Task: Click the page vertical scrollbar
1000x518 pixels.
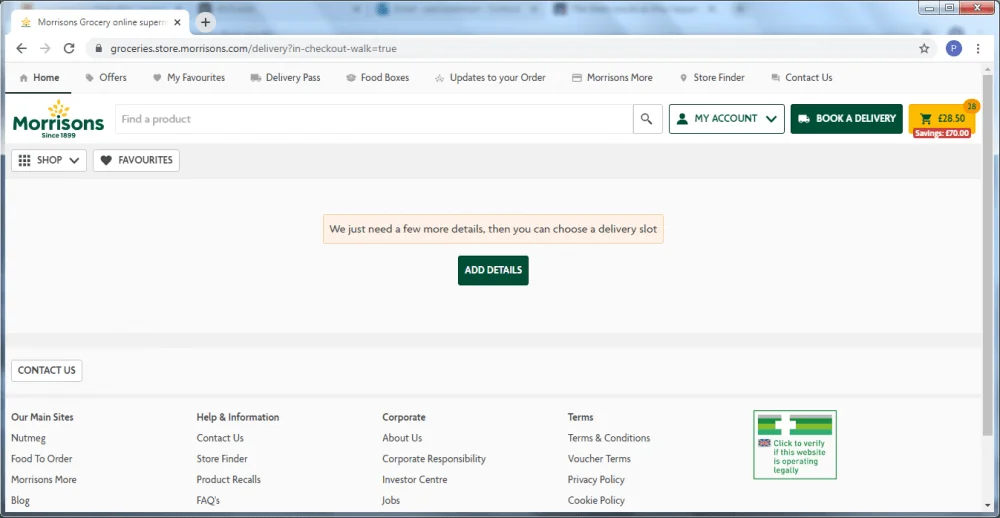Action: point(988,255)
